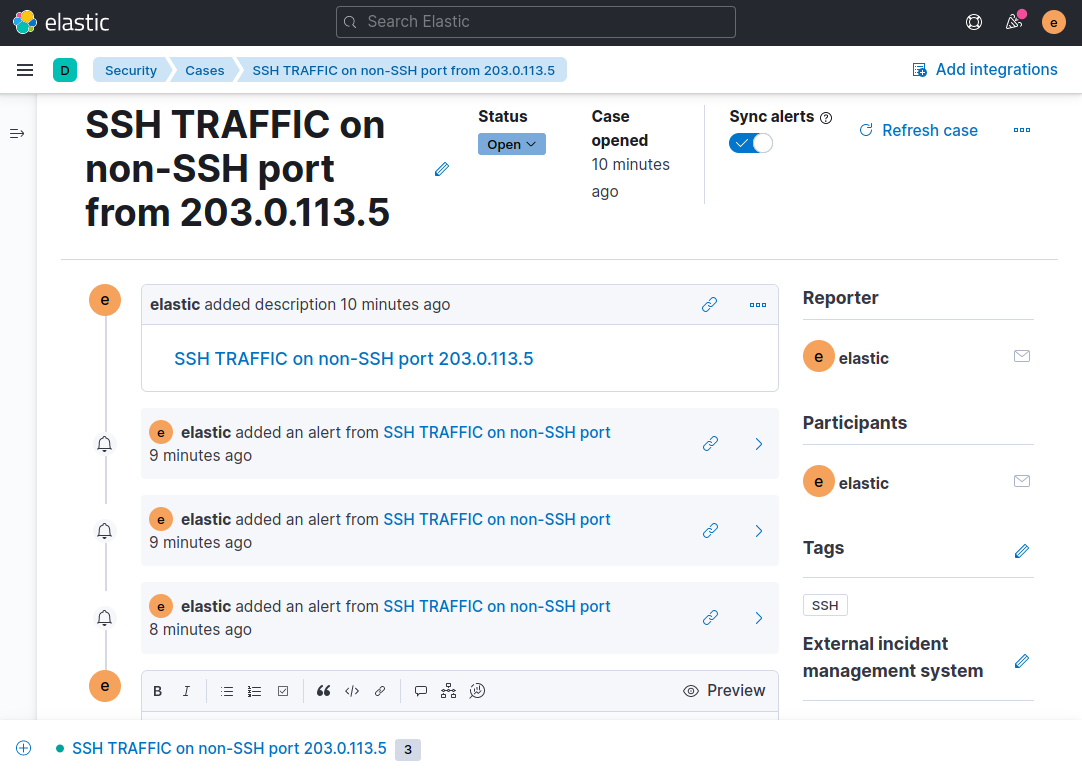
Task: Open the help menu lifebuoy icon
Action: pos(974,22)
